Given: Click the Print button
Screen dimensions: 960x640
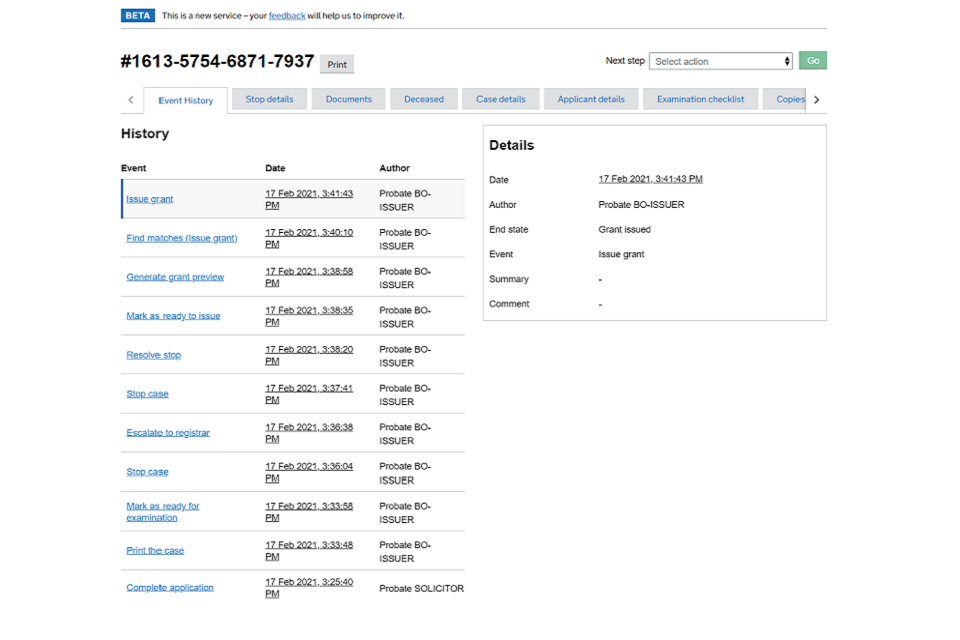Looking at the screenshot, I should click(x=337, y=65).
